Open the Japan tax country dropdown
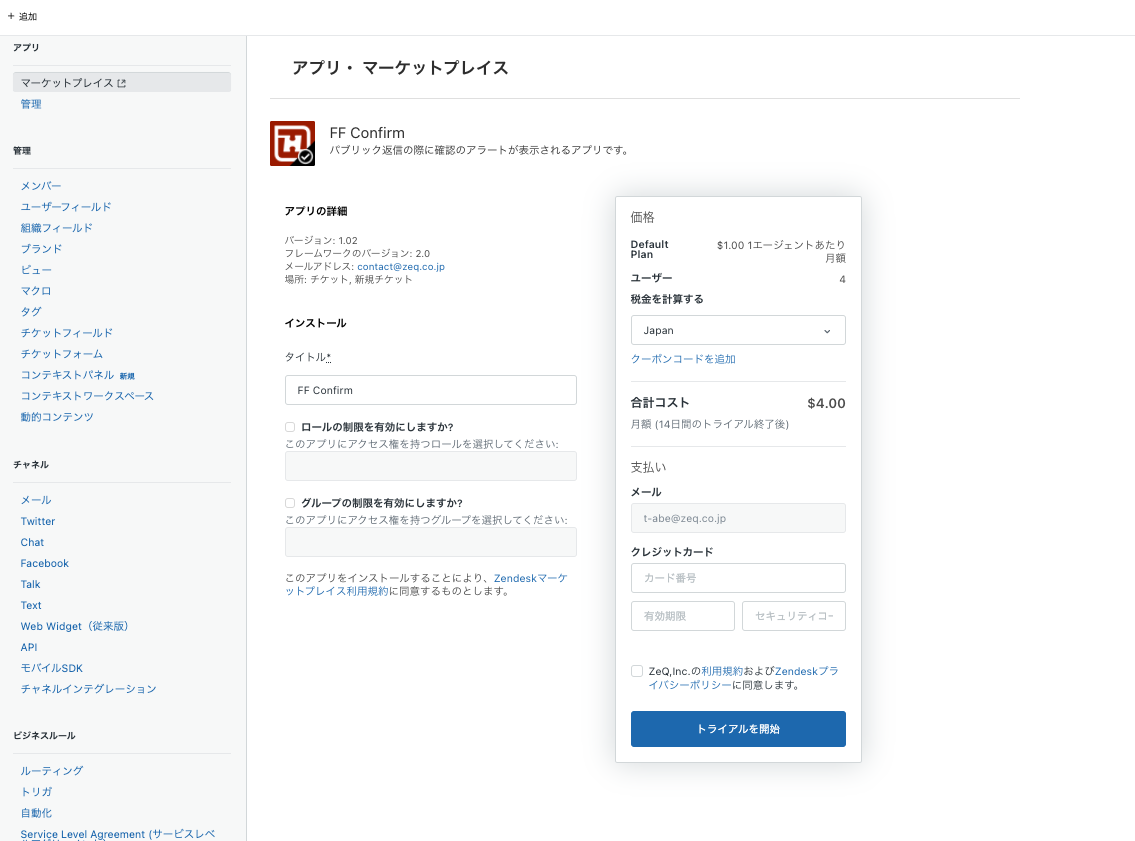Image resolution: width=1135 pixels, height=841 pixels. coord(738,330)
